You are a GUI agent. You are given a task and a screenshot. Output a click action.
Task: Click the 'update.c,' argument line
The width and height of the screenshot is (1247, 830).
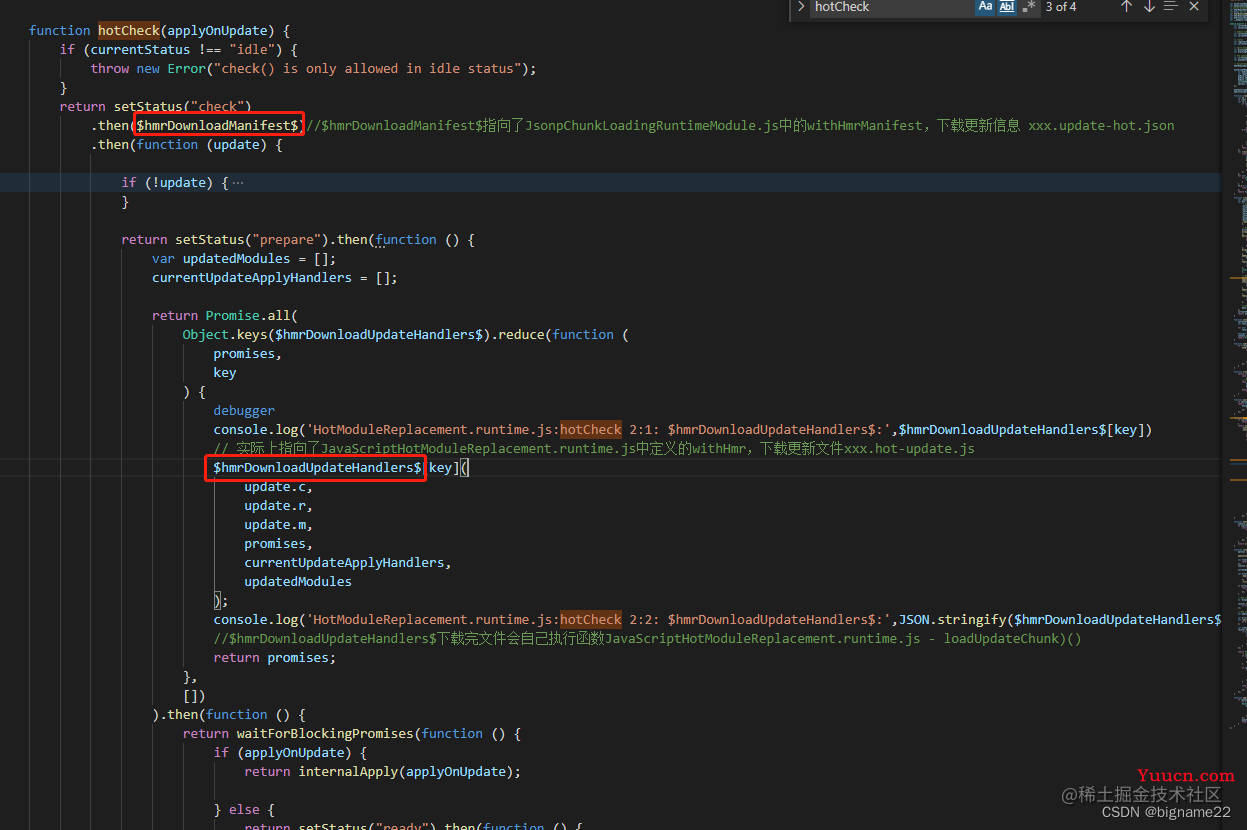pyautogui.click(x=278, y=487)
